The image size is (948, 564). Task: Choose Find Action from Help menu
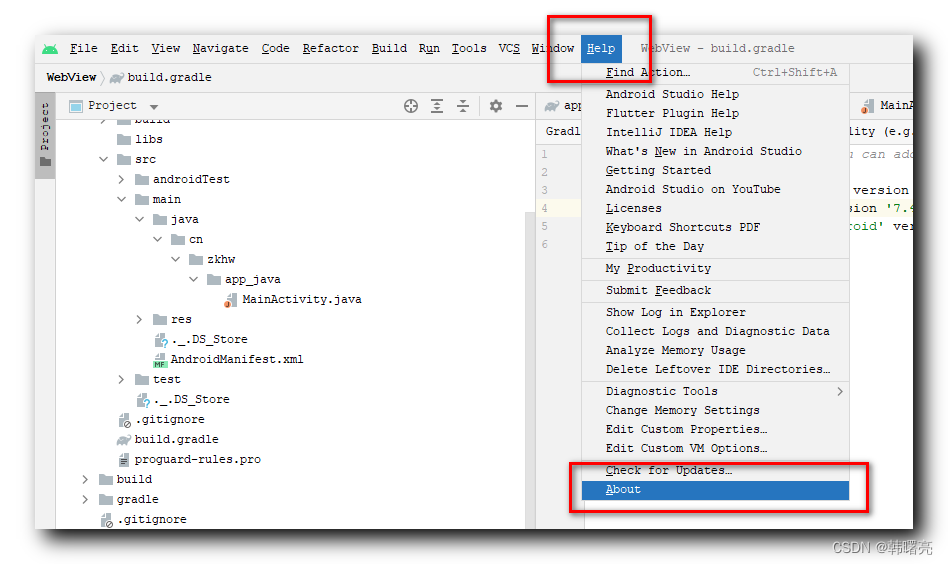click(715, 73)
